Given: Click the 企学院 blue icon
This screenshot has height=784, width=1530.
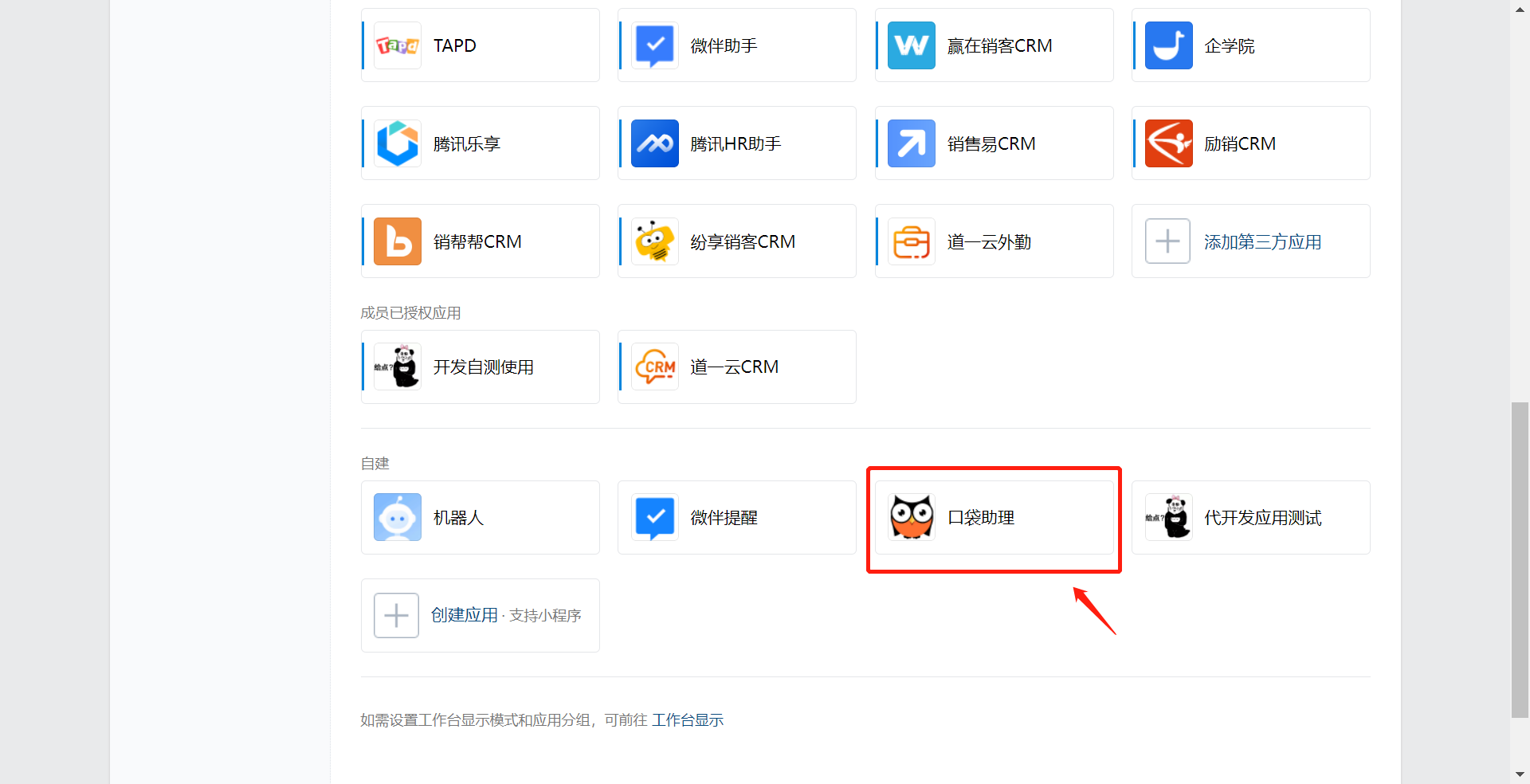Looking at the screenshot, I should pyautogui.click(x=1169, y=45).
